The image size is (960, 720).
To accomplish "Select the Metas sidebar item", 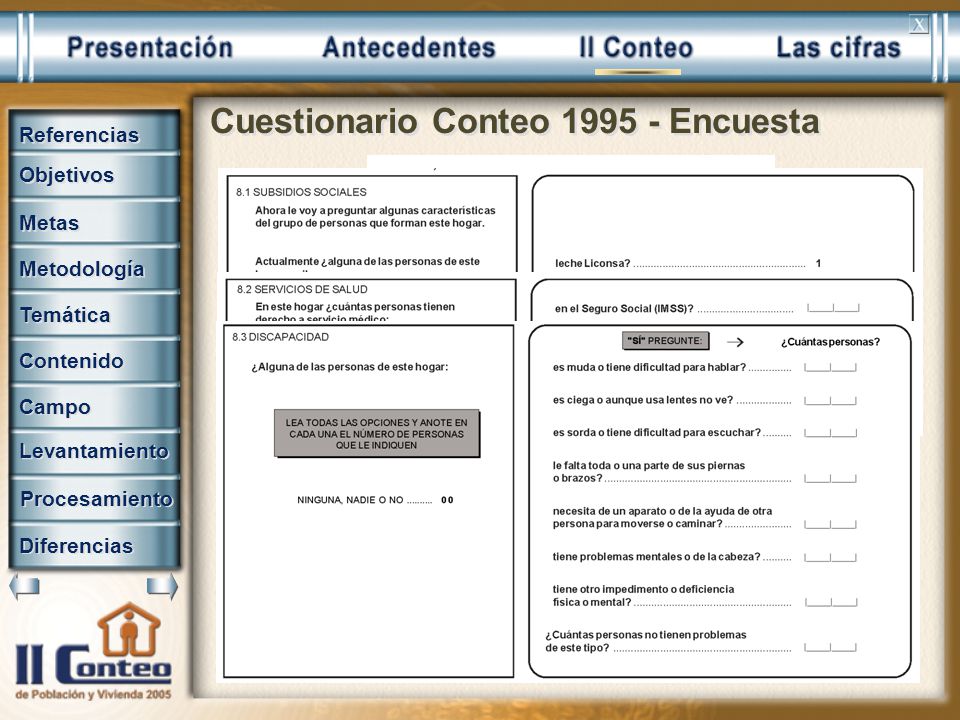I will click(95, 222).
